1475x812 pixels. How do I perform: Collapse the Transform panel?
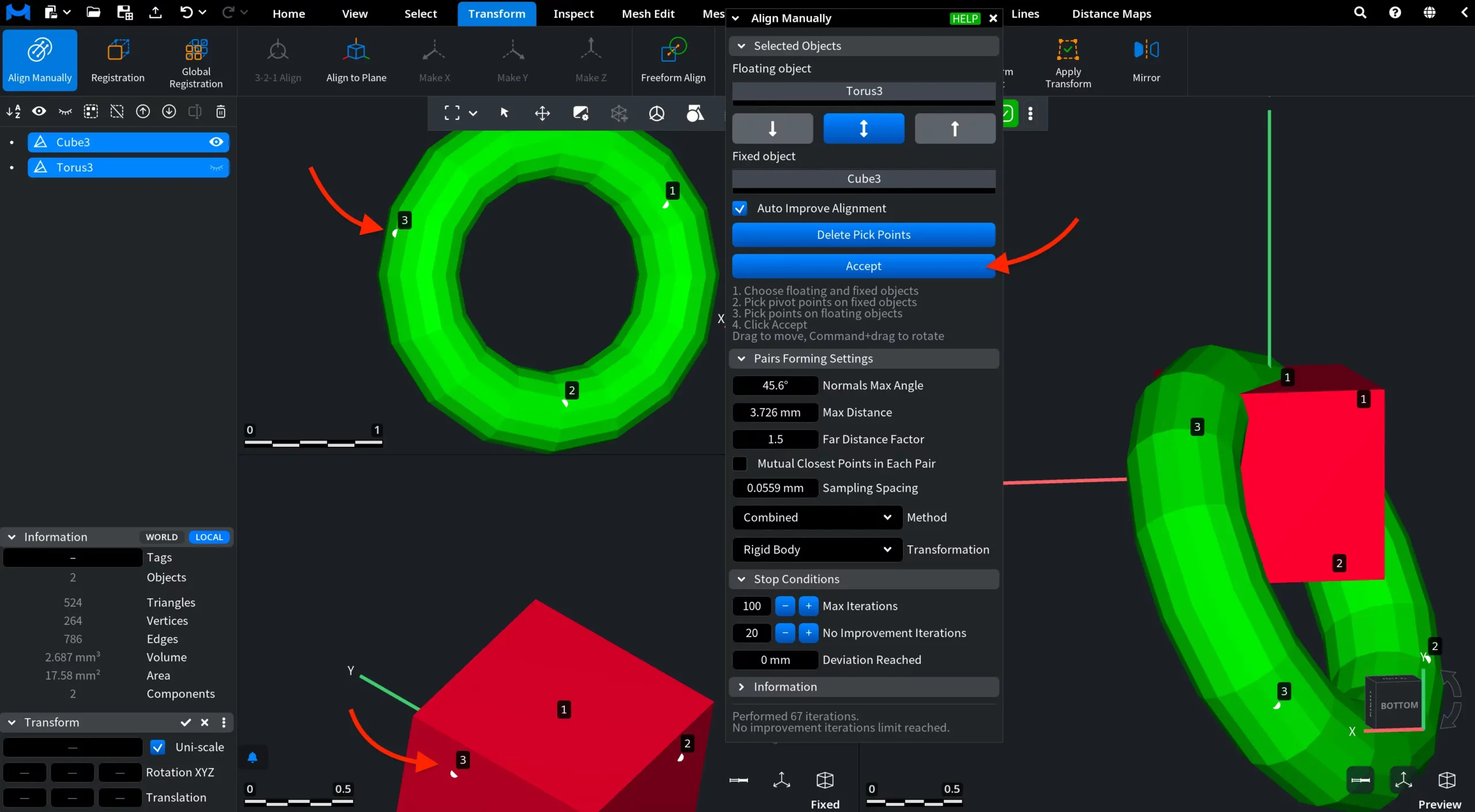click(12, 723)
